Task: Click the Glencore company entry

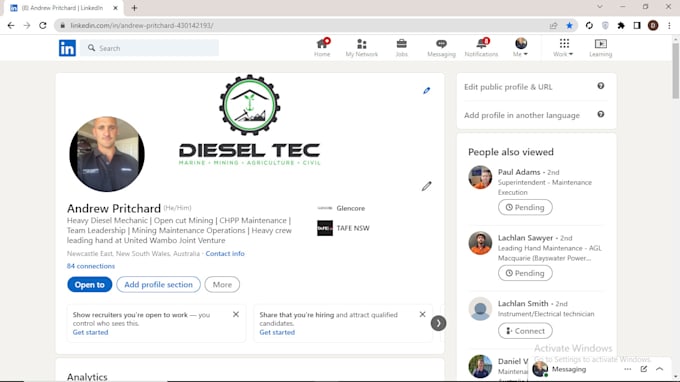Action: click(341, 208)
